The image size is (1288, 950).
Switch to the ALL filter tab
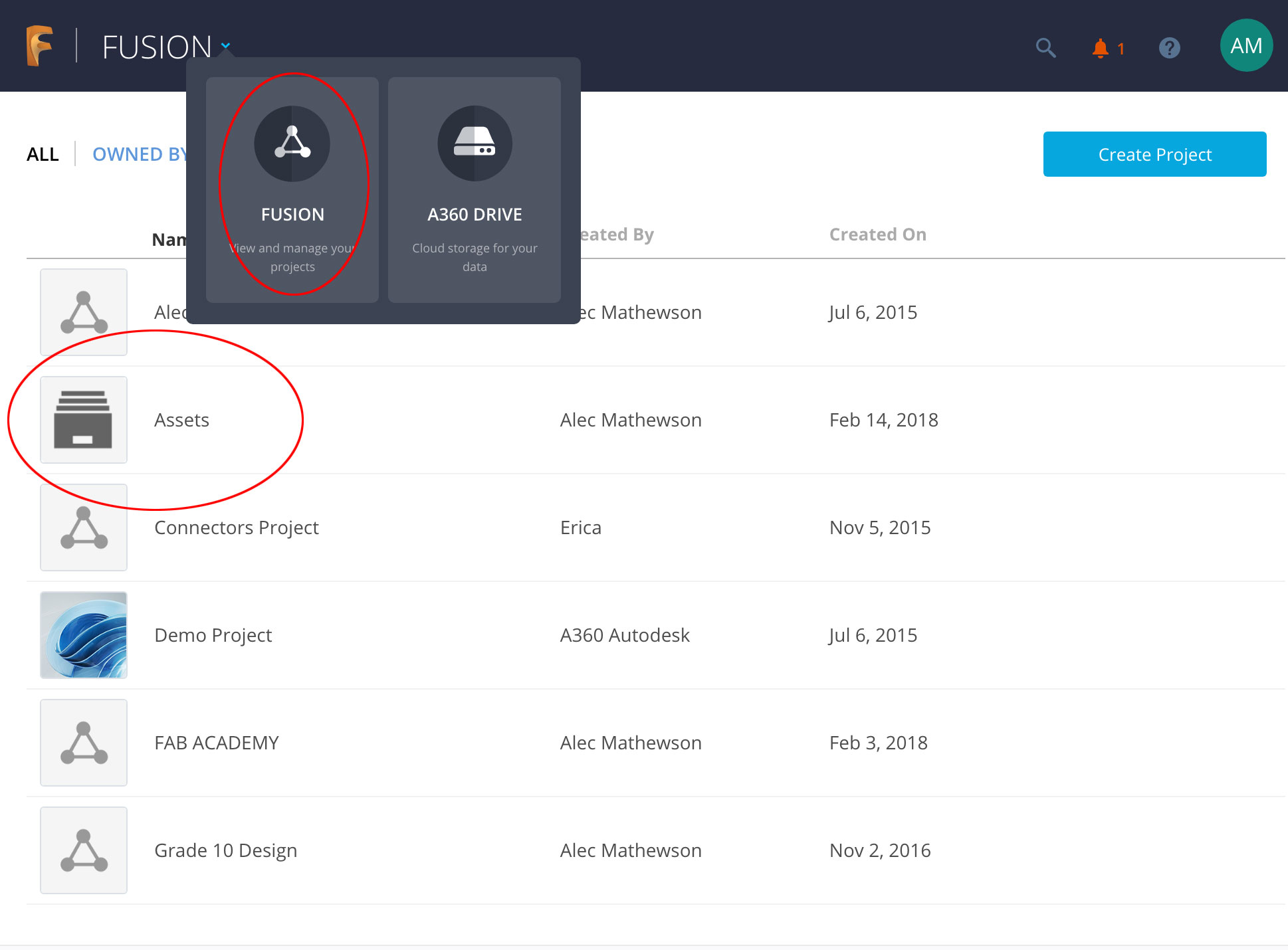[x=43, y=154]
